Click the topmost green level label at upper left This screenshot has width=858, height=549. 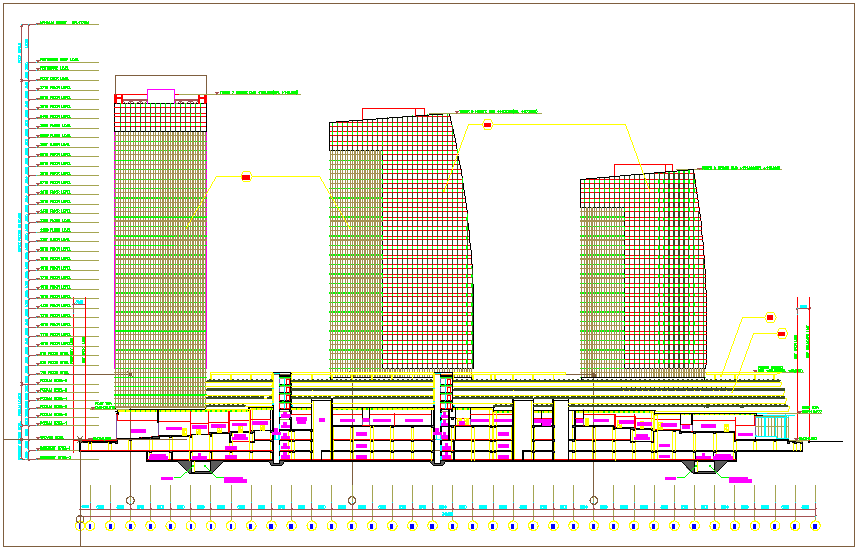tap(65, 22)
